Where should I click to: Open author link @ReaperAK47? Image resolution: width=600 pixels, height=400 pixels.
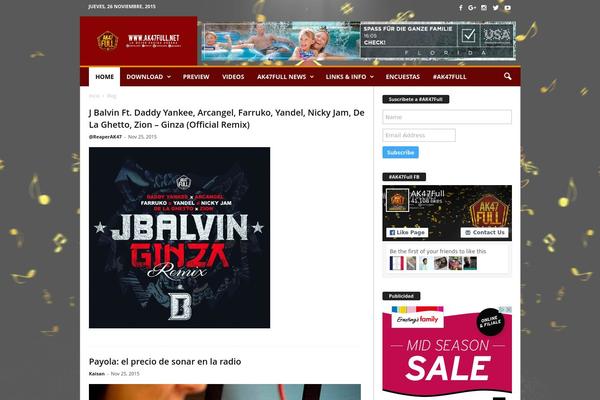coord(105,137)
